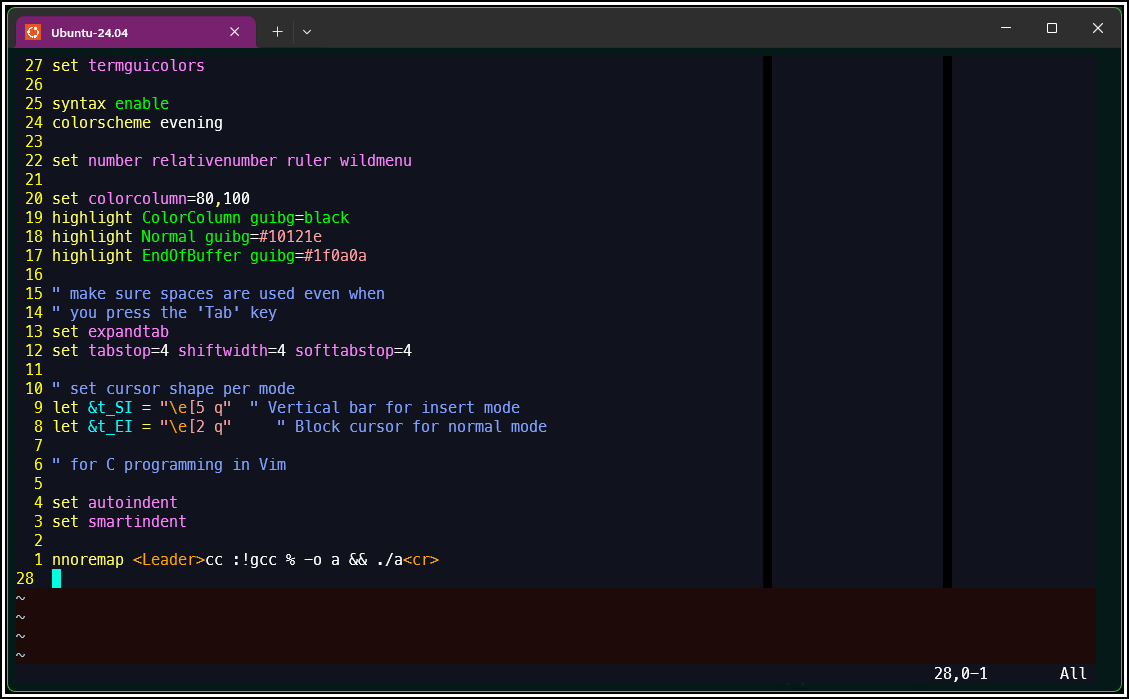Click cursor position '28,0-1' in ruler

click(x=961, y=674)
